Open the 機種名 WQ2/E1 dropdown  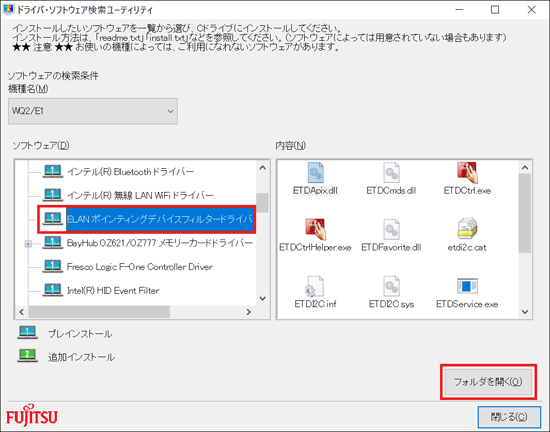pyautogui.click(x=93, y=111)
